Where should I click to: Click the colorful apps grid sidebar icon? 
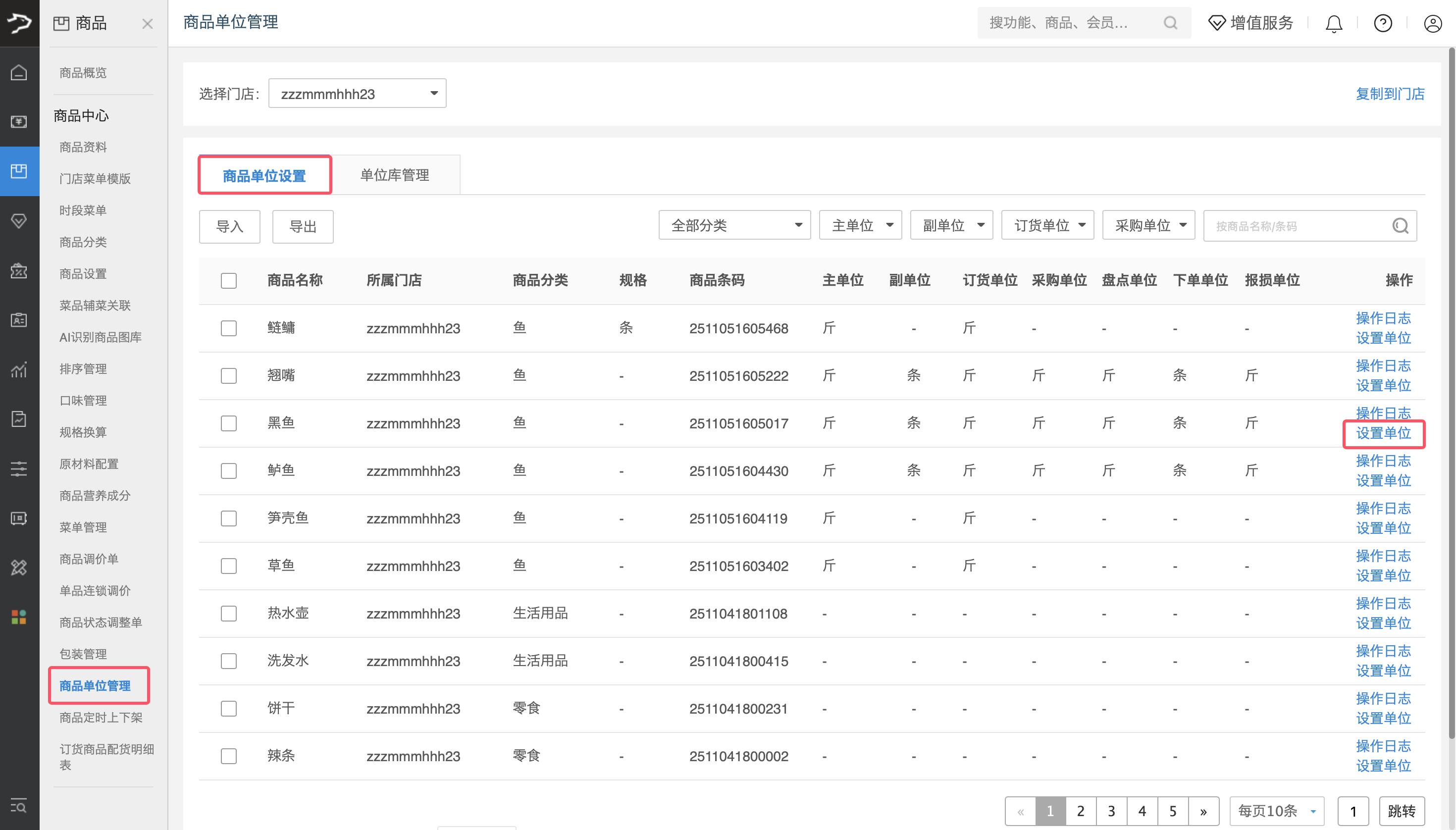(19, 617)
